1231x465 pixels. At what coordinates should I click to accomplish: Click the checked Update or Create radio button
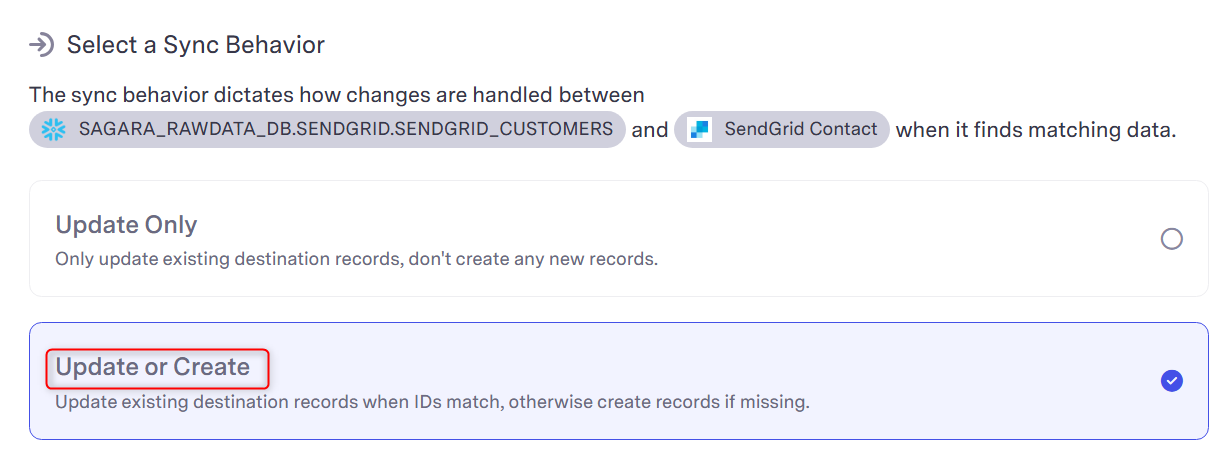coord(1171,381)
